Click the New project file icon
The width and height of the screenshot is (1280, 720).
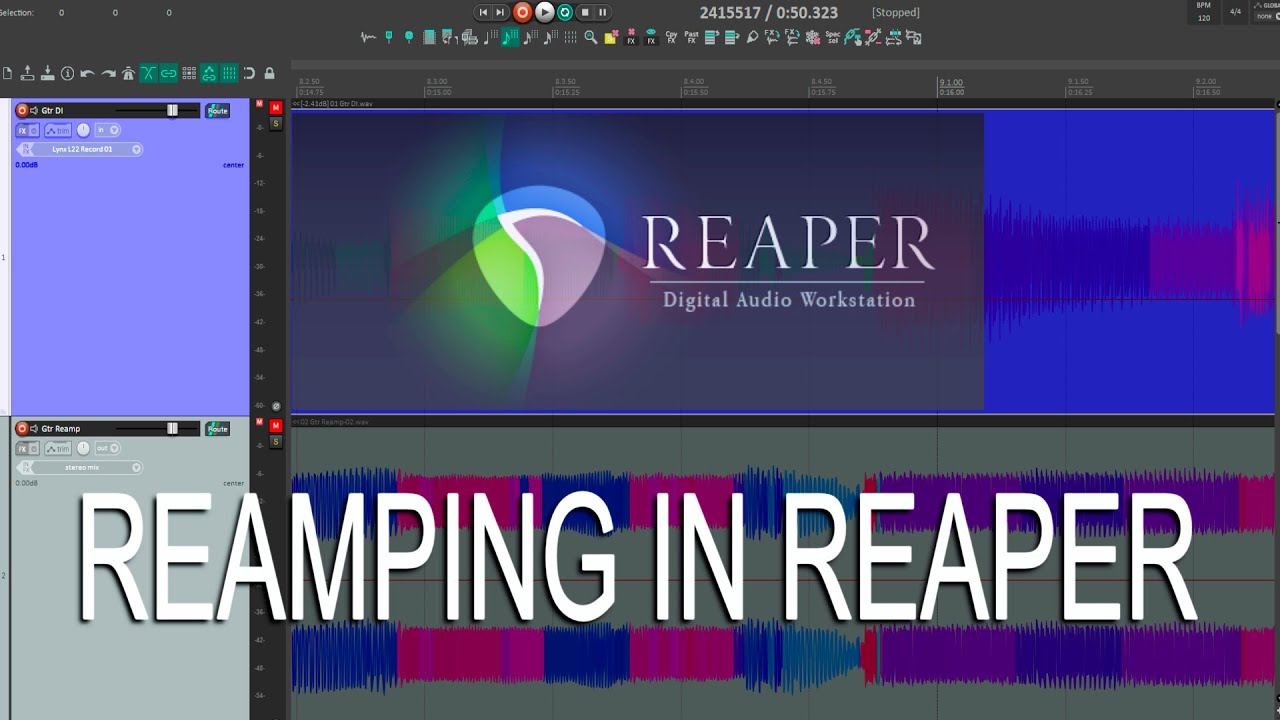pos(8,73)
